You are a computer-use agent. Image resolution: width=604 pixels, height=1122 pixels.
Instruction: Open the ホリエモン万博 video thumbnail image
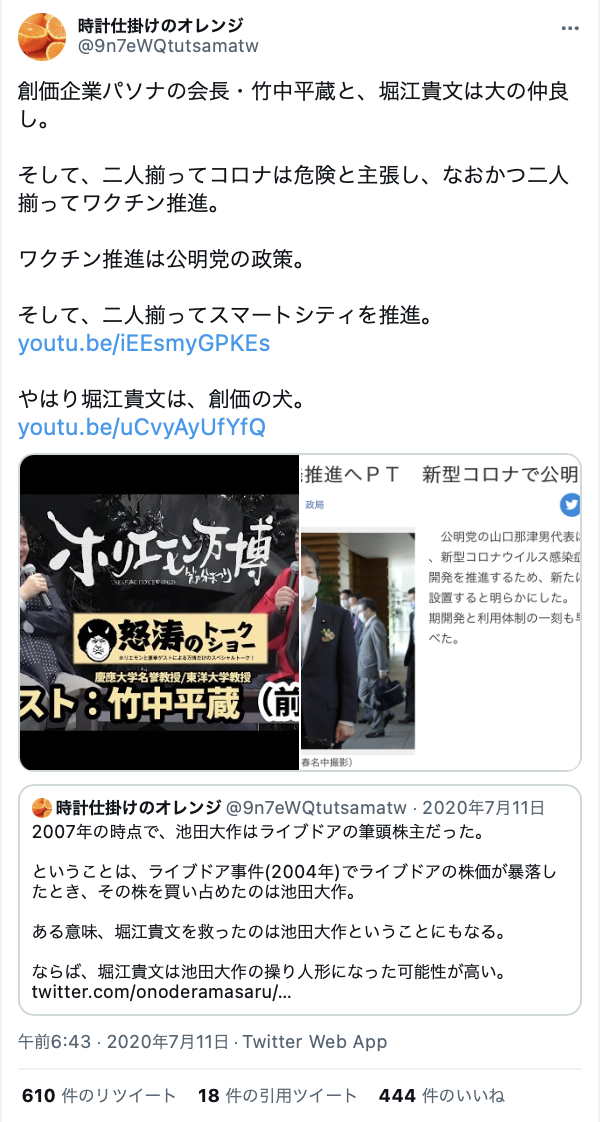(159, 613)
